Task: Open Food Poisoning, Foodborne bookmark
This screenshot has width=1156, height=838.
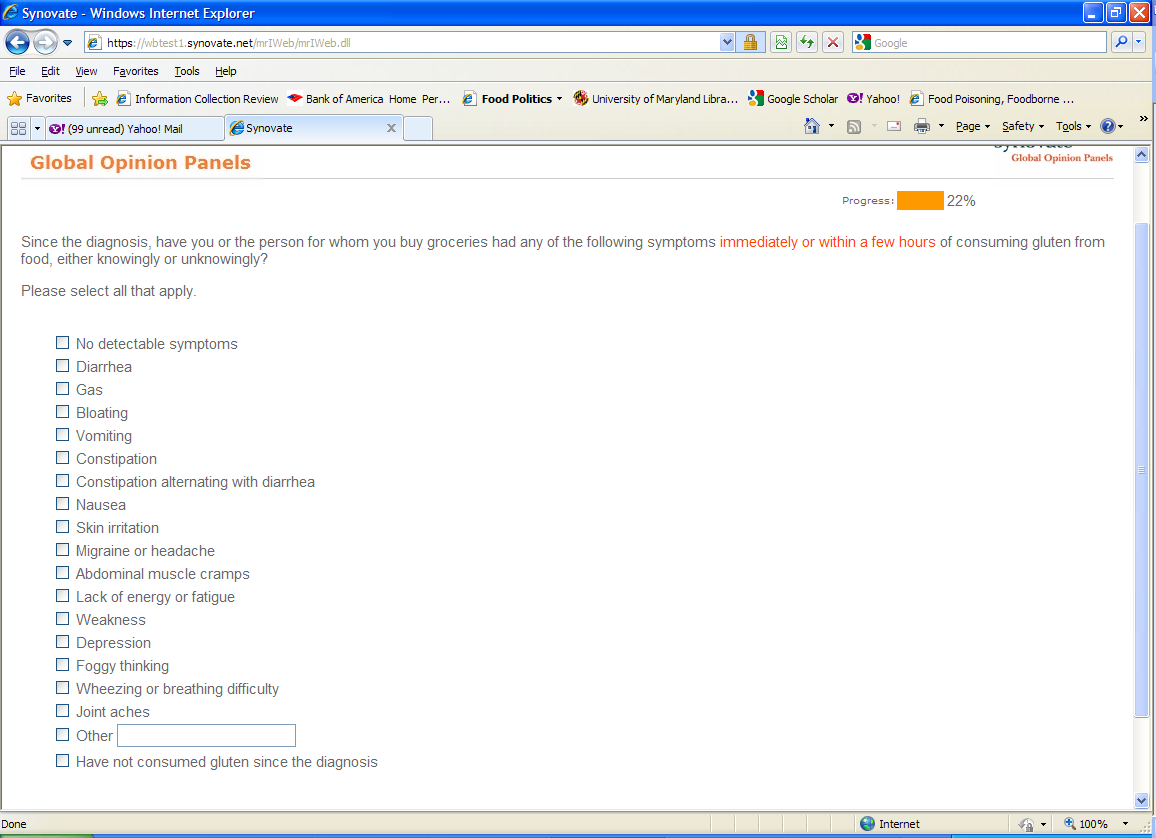Action: pos(992,99)
